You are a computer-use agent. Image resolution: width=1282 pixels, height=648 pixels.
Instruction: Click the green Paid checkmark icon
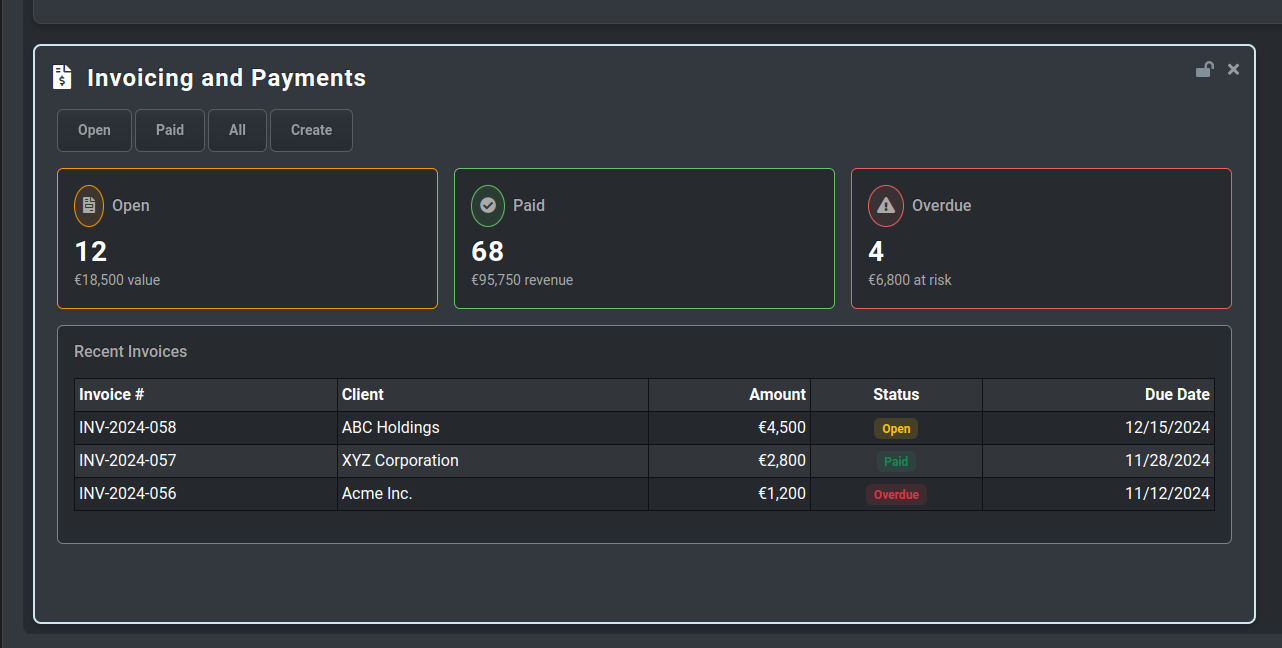pos(488,206)
